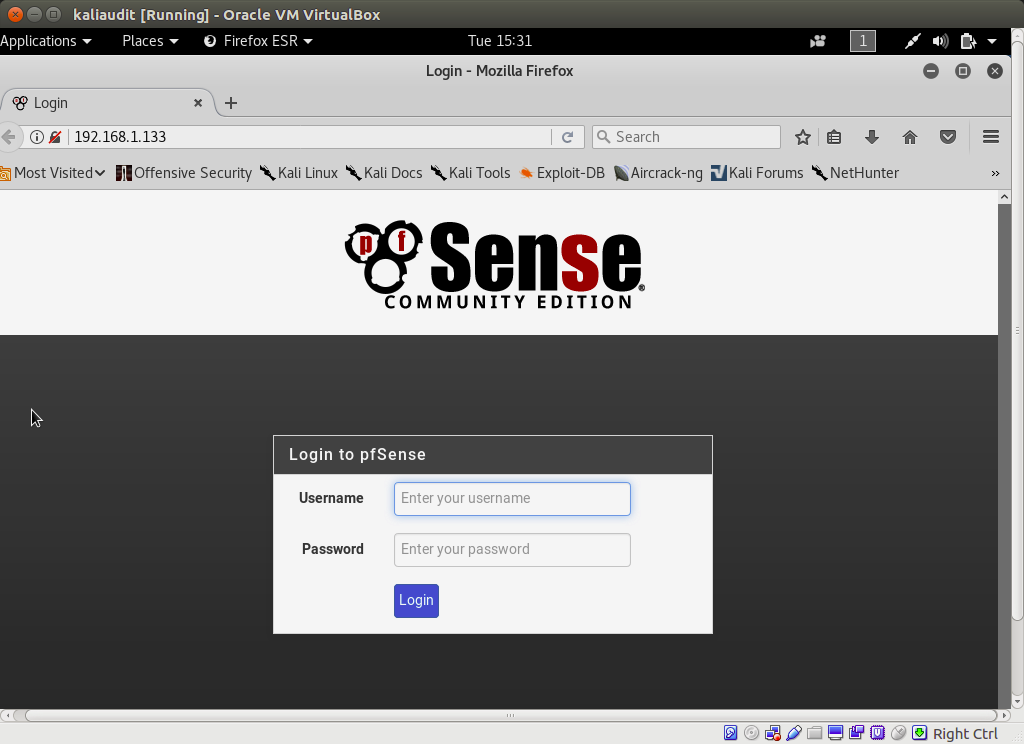Open the Most Visited bookmarks dropdown
The height and width of the screenshot is (744, 1024).
tap(52, 173)
